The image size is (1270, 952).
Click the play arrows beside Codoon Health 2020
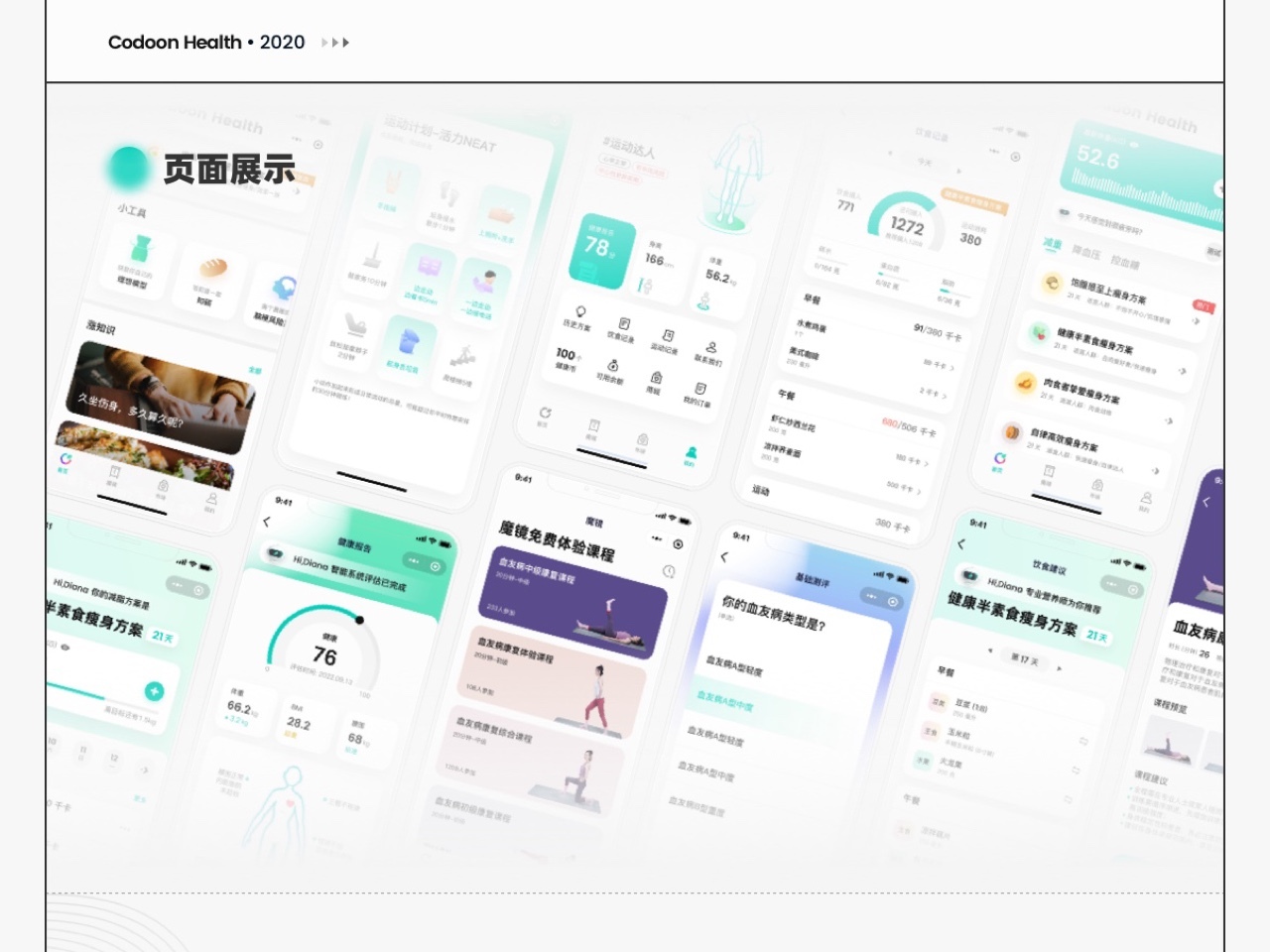click(335, 43)
